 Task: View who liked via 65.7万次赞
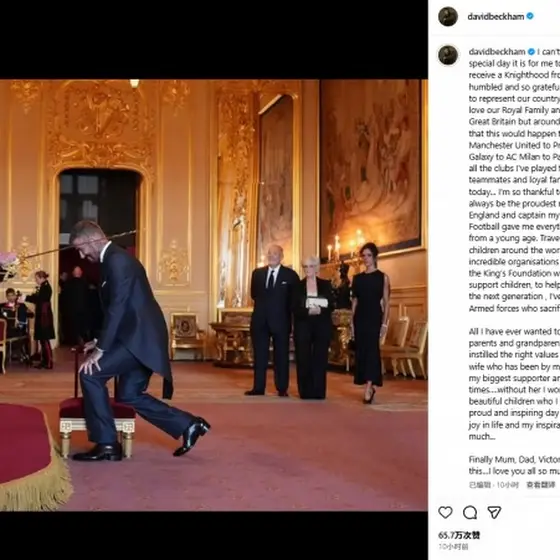pyautogui.click(x=459, y=535)
